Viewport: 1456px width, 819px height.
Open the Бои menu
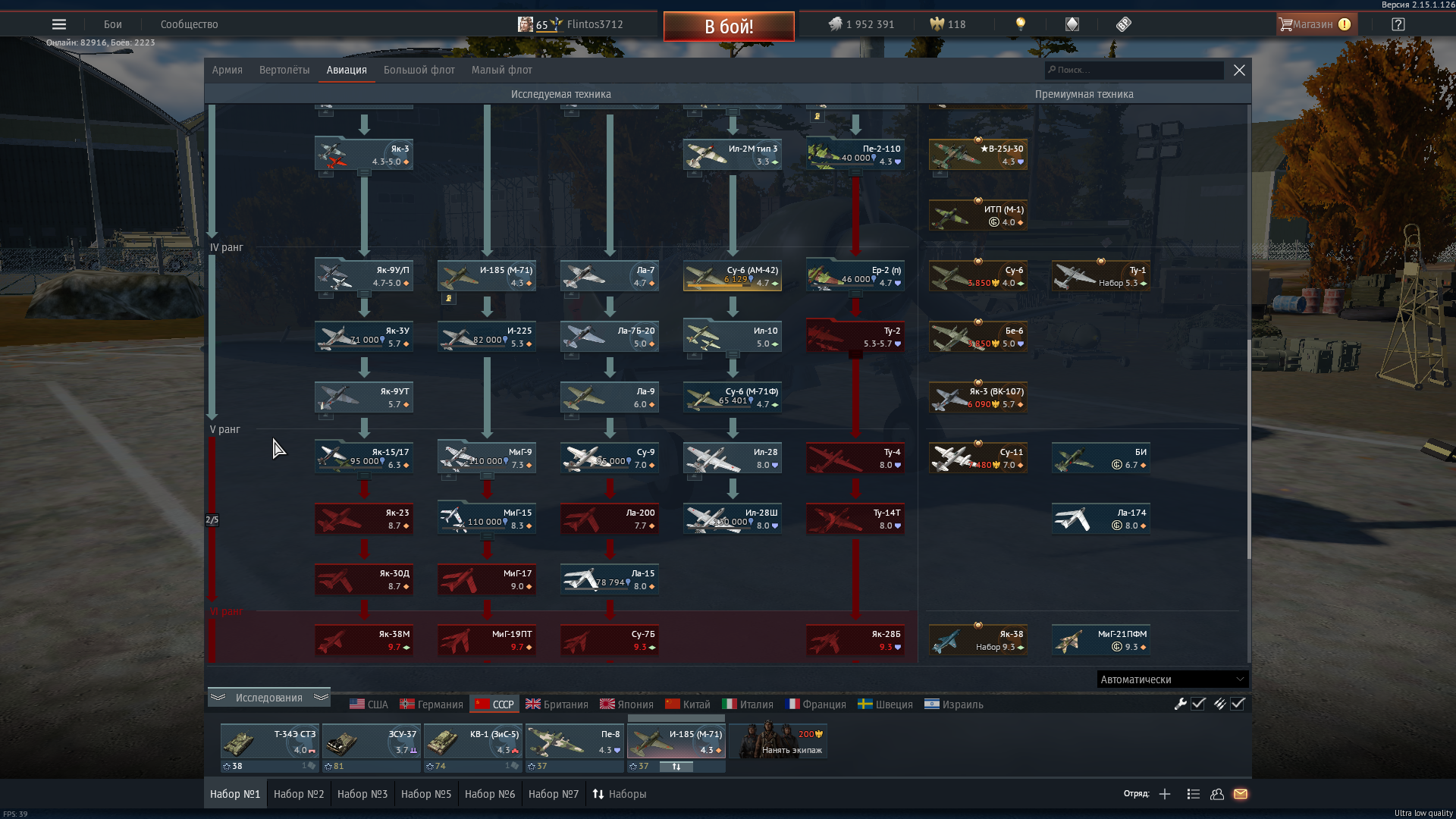[113, 24]
